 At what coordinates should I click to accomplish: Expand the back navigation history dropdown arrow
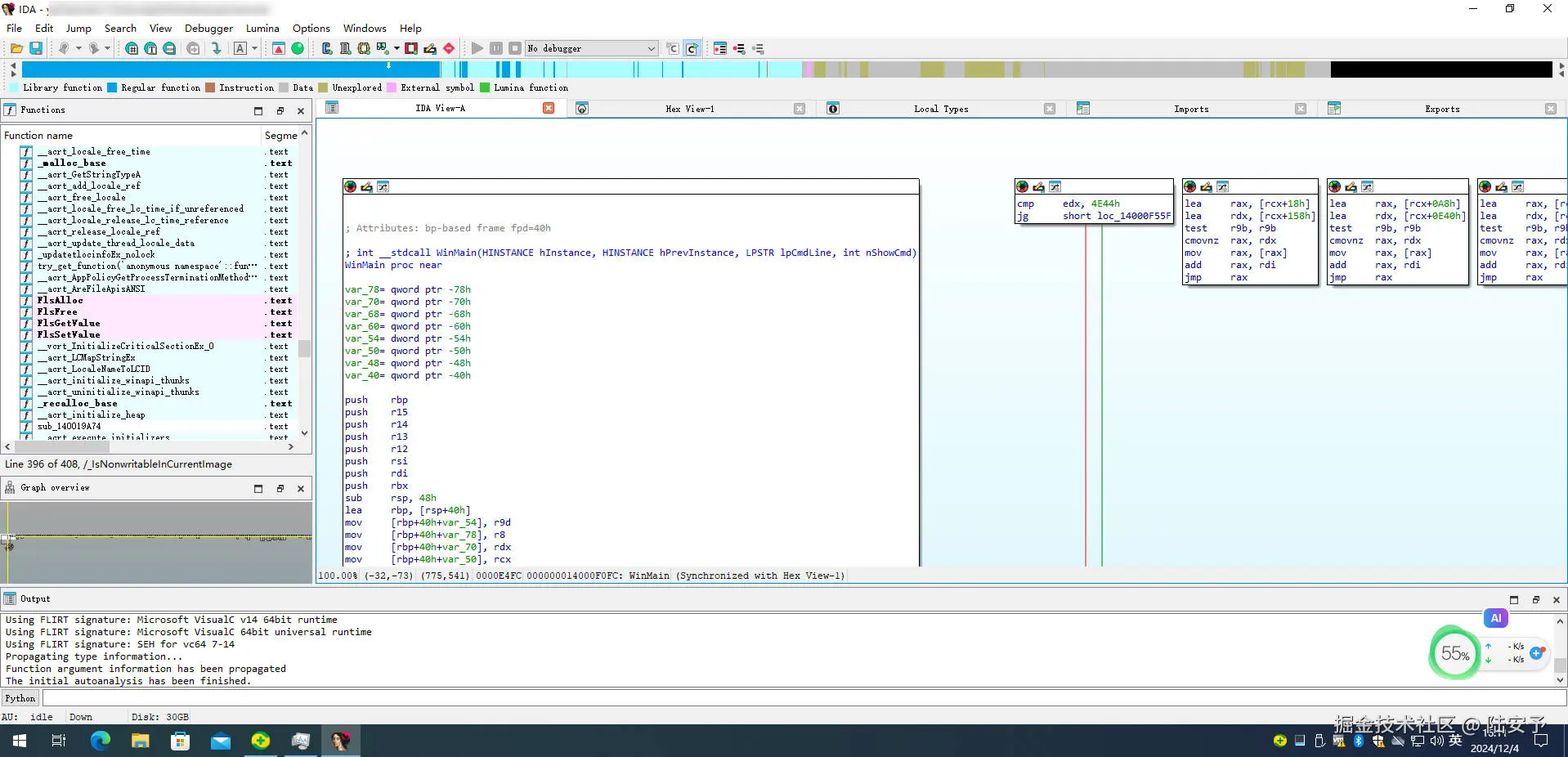(78, 49)
